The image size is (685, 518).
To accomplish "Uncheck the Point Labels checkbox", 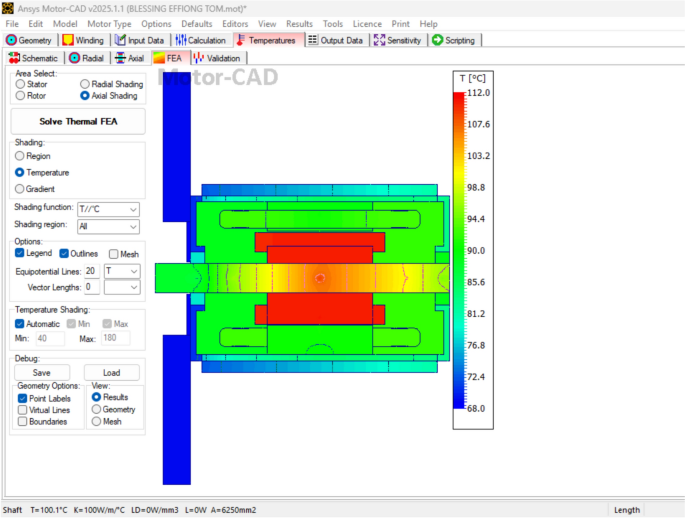I will [22, 398].
